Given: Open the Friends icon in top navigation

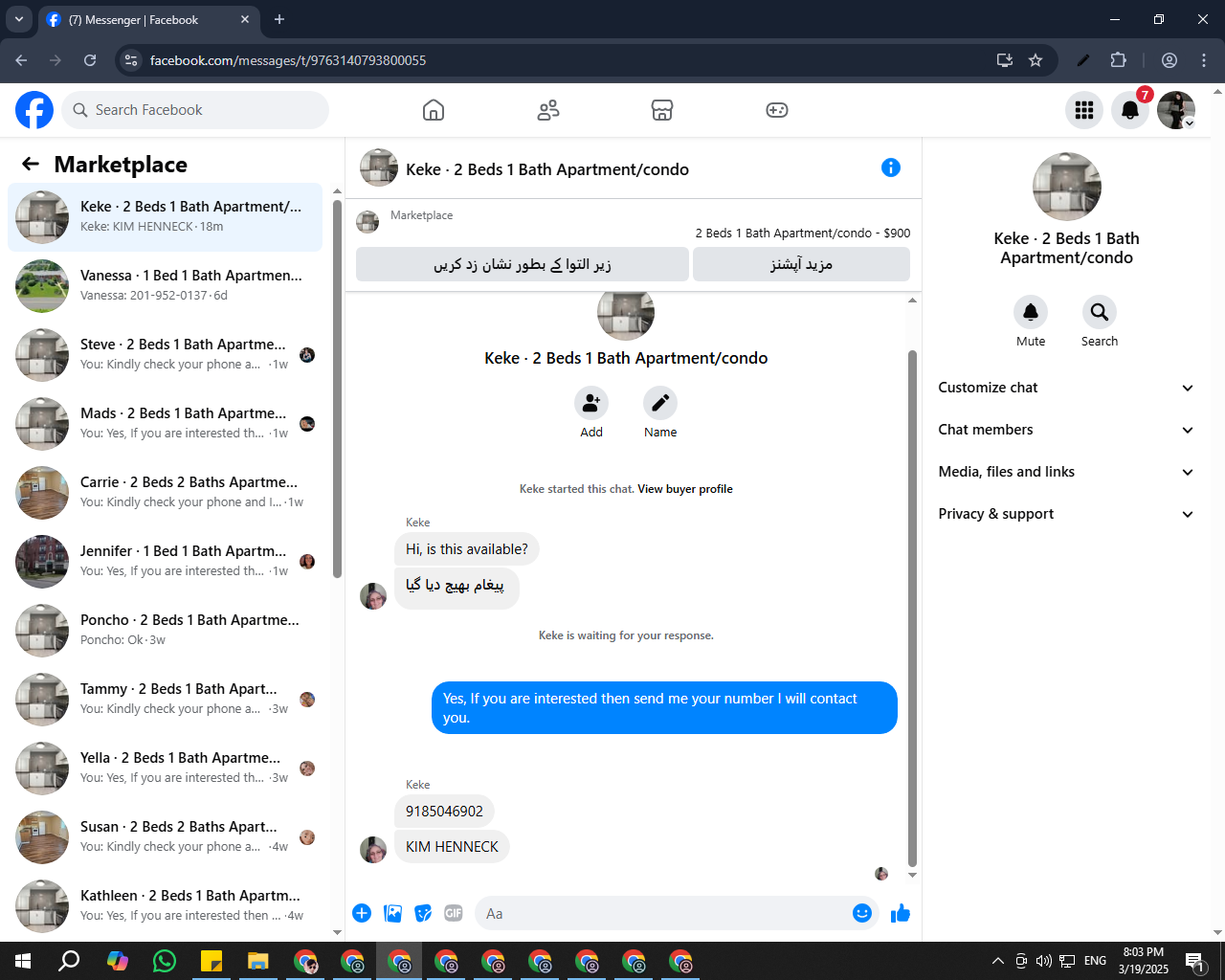Looking at the screenshot, I should click(x=548, y=110).
